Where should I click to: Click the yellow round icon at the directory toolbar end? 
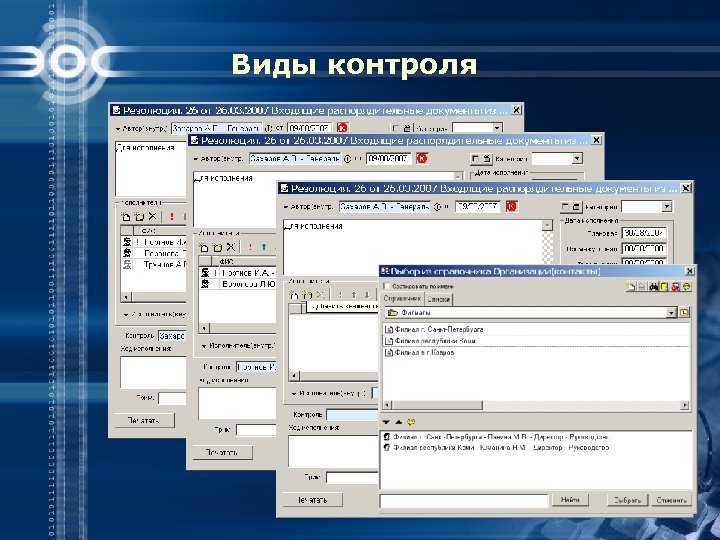coord(686,287)
